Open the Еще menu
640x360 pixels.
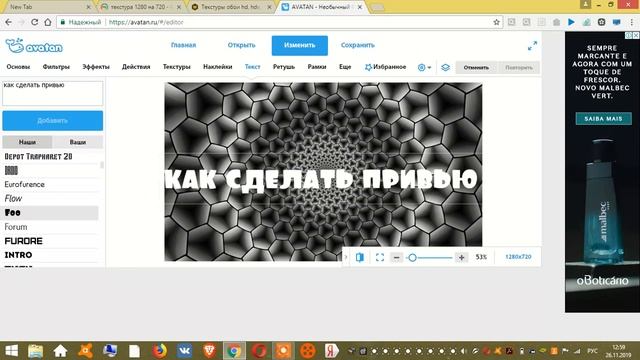click(x=345, y=67)
